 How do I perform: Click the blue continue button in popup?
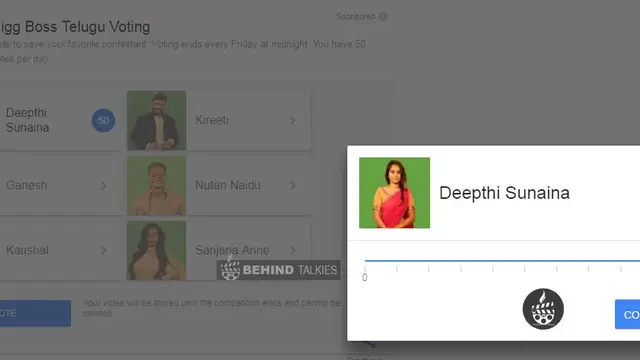(627, 314)
